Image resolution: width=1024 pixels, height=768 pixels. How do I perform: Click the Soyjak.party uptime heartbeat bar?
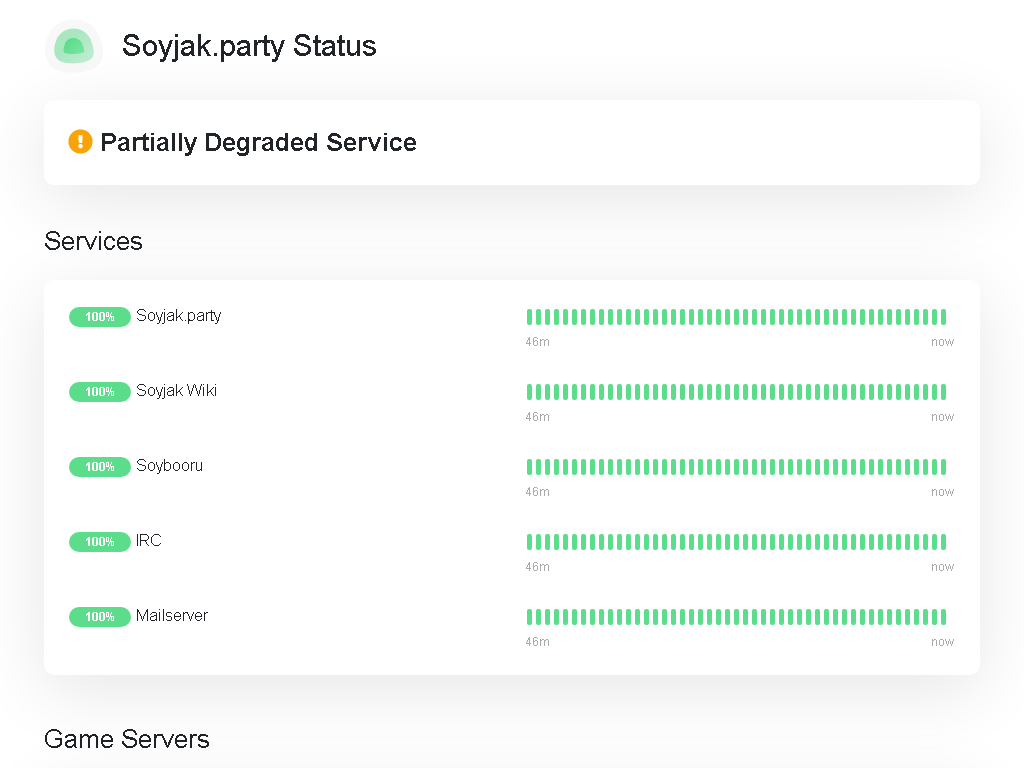(x=736, y=317)
